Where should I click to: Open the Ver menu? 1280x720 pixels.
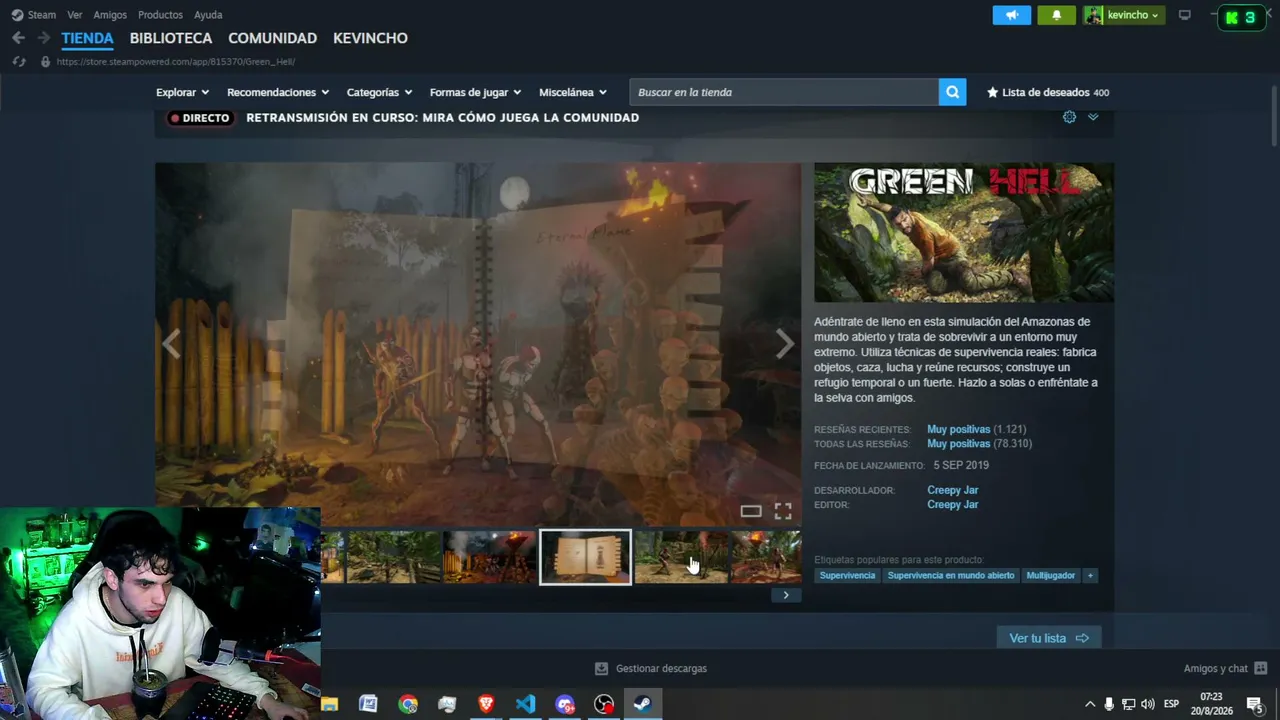(75, 15)
